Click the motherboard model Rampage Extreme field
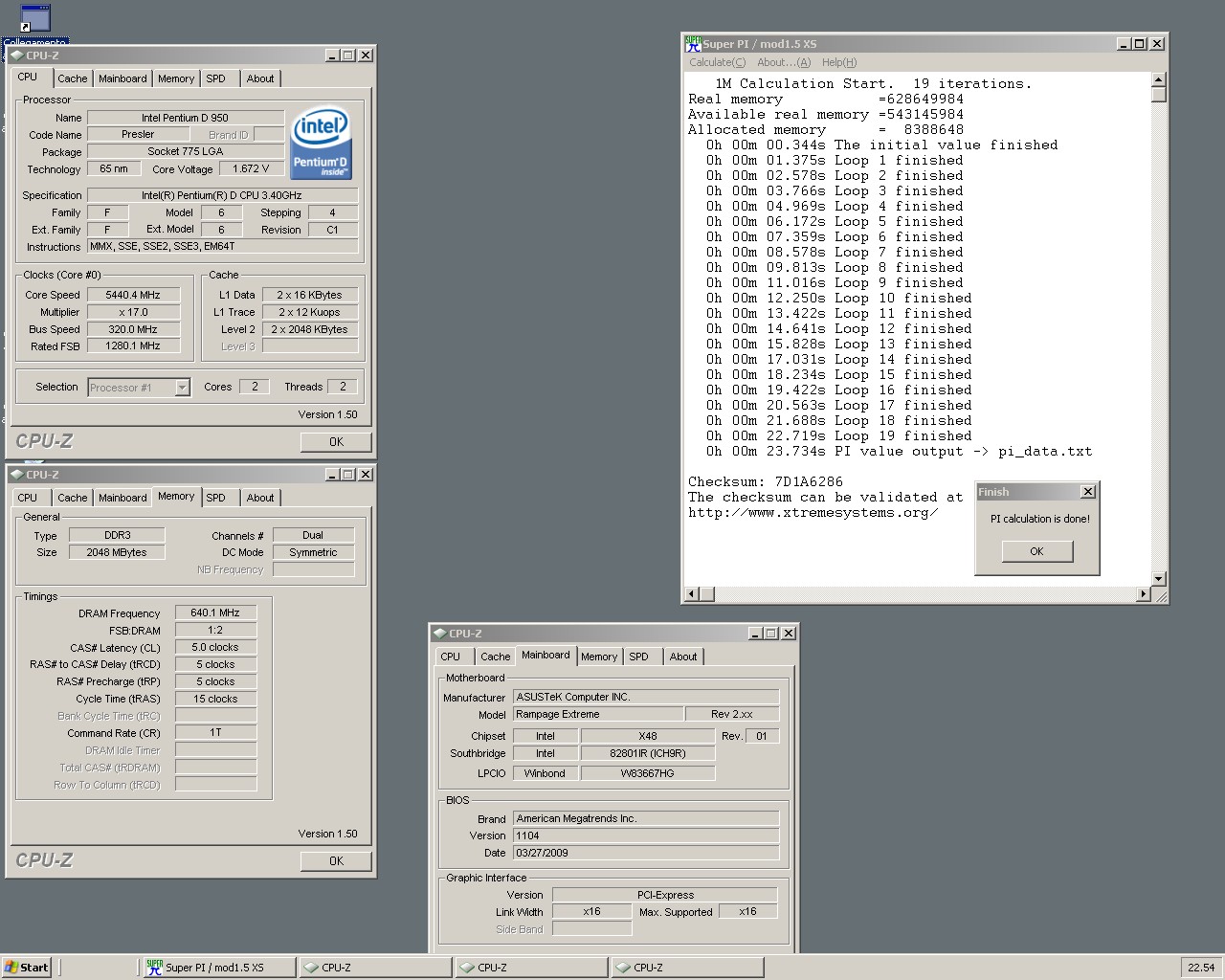Viewport: 1225px width, 980px height. 598,714
